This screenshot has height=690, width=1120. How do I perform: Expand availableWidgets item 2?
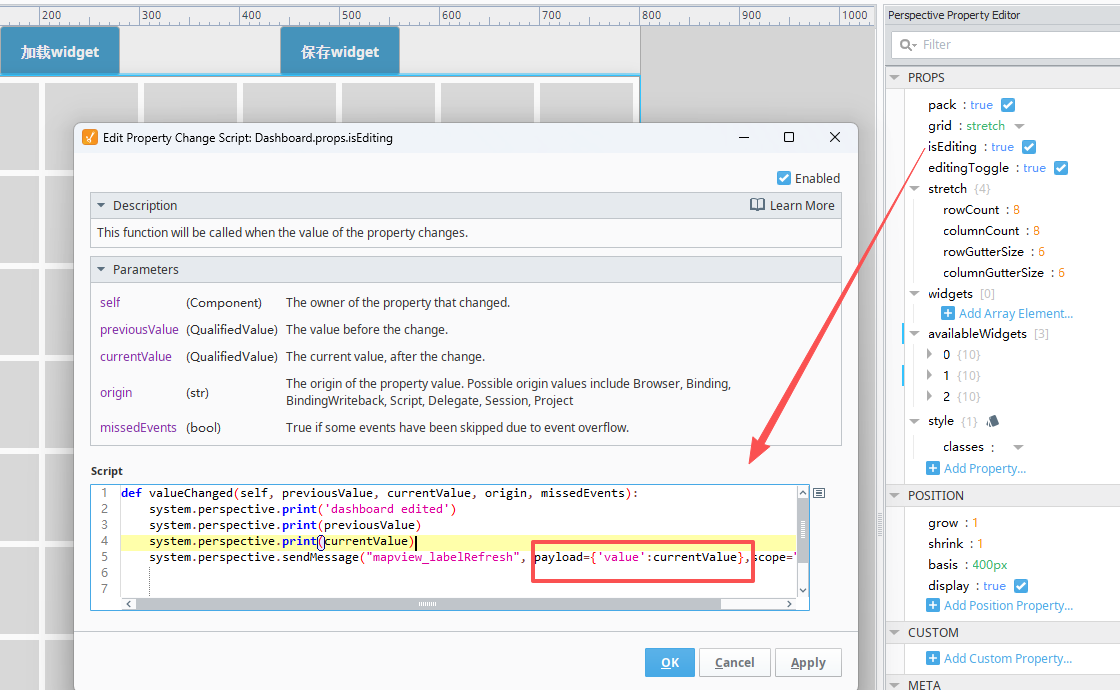point(929,396)
